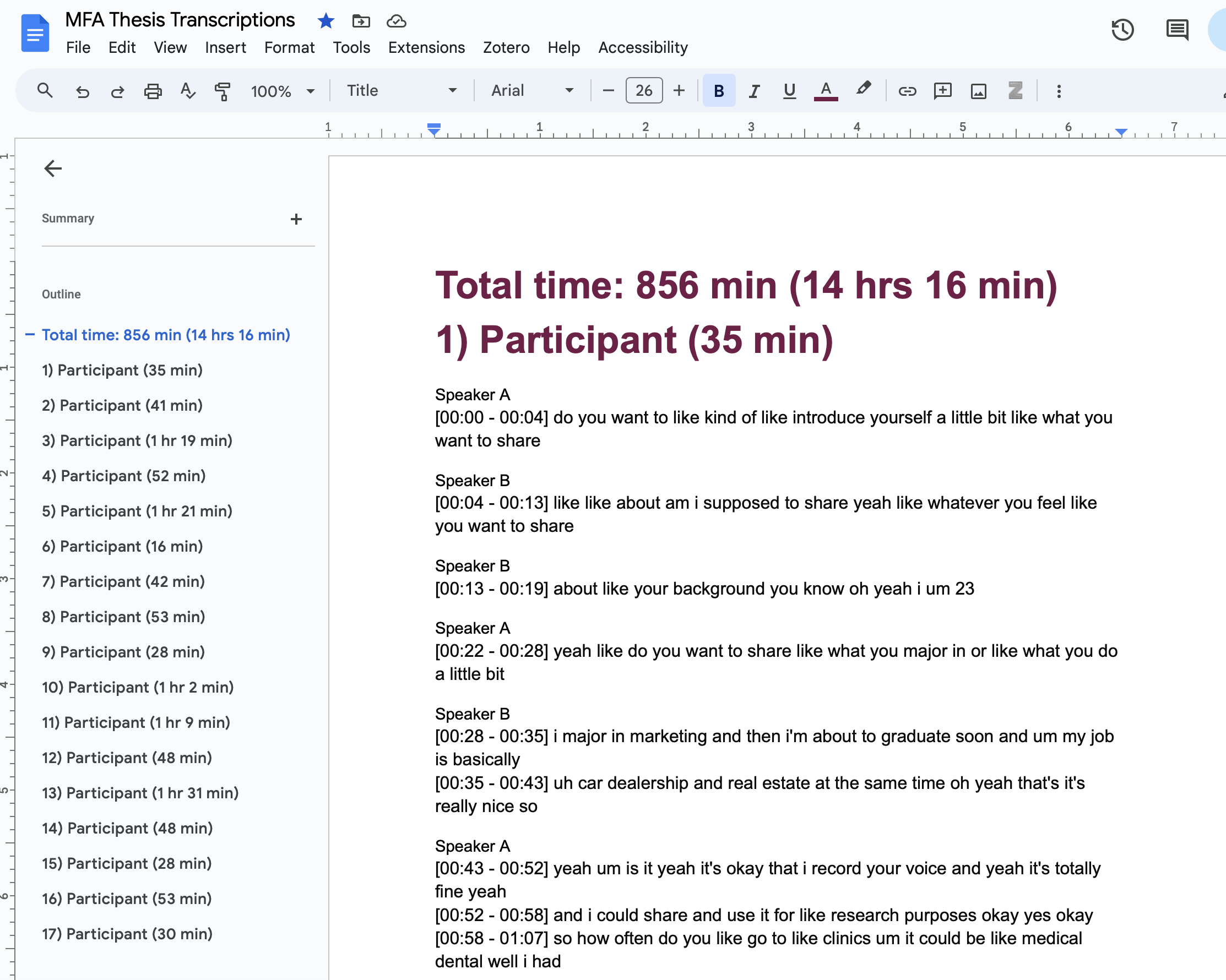
Task: Print the document
Action: [153, 91]
